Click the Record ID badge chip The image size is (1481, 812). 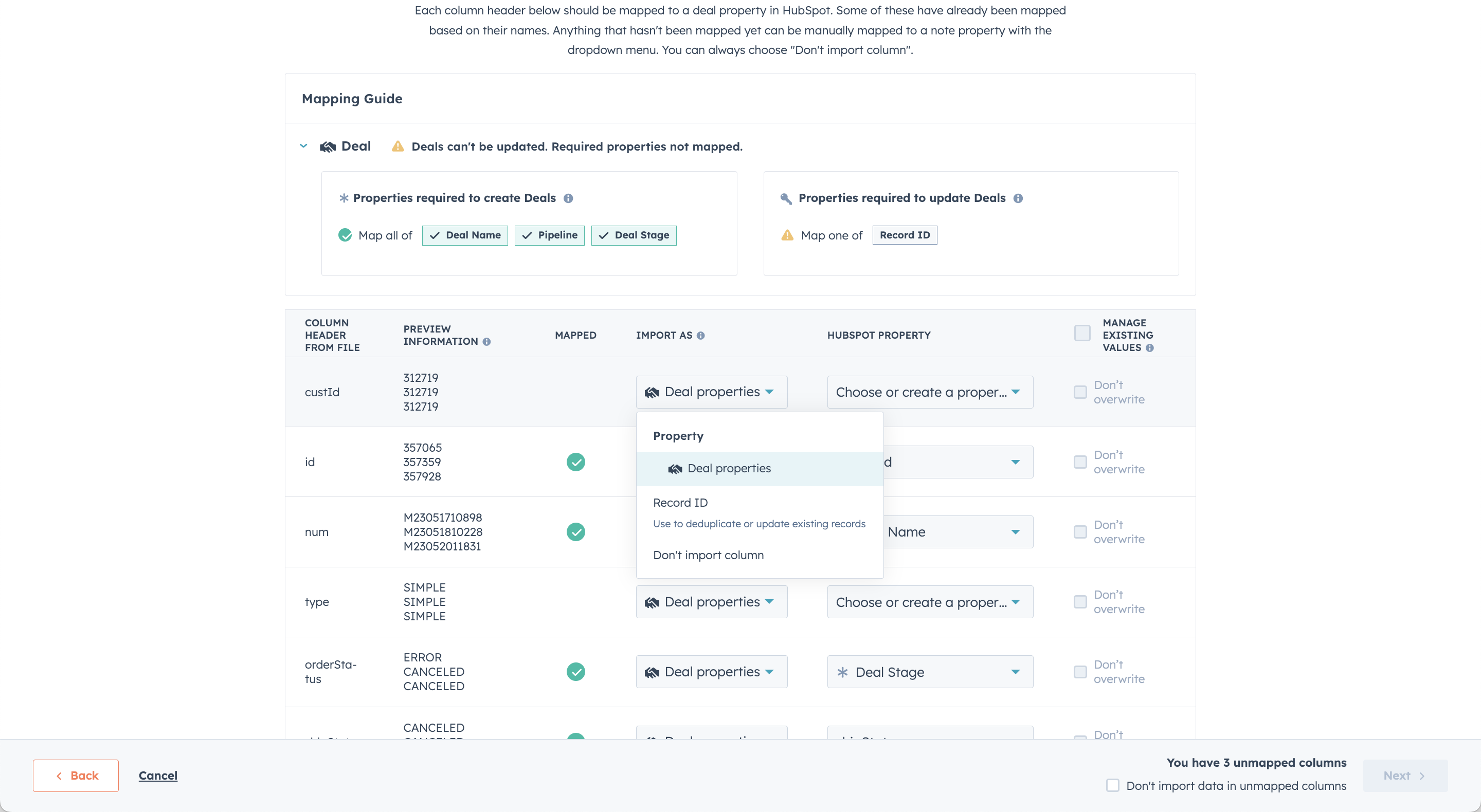(904, 235)
